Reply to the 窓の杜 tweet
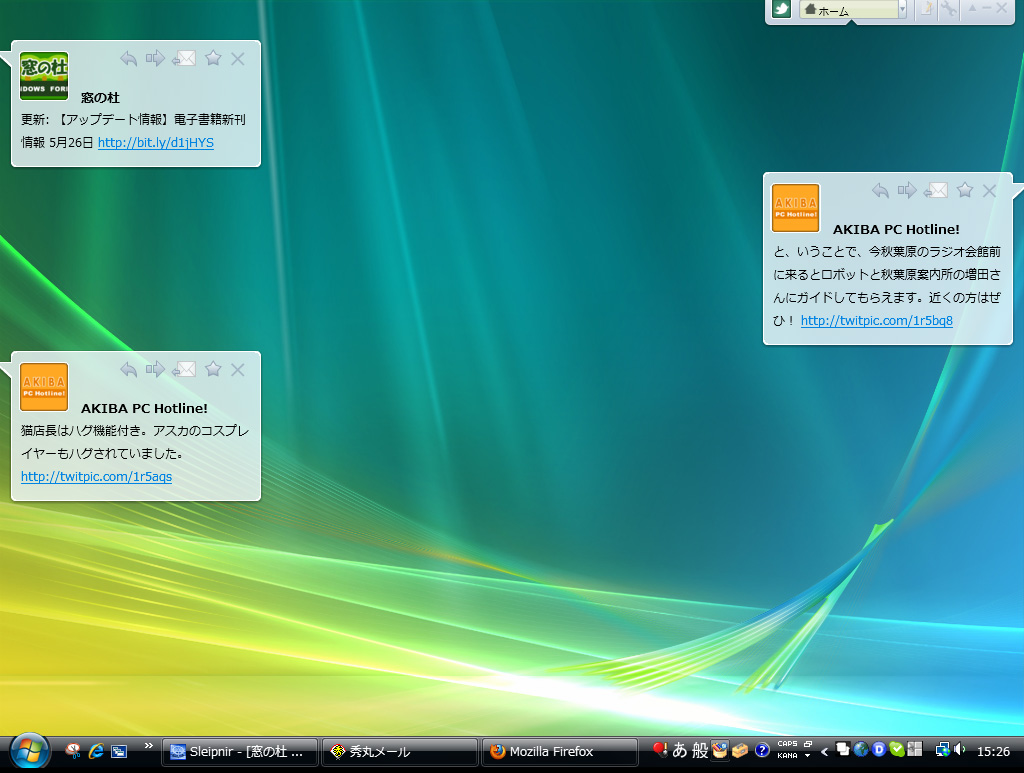 [x=128, y=59]
